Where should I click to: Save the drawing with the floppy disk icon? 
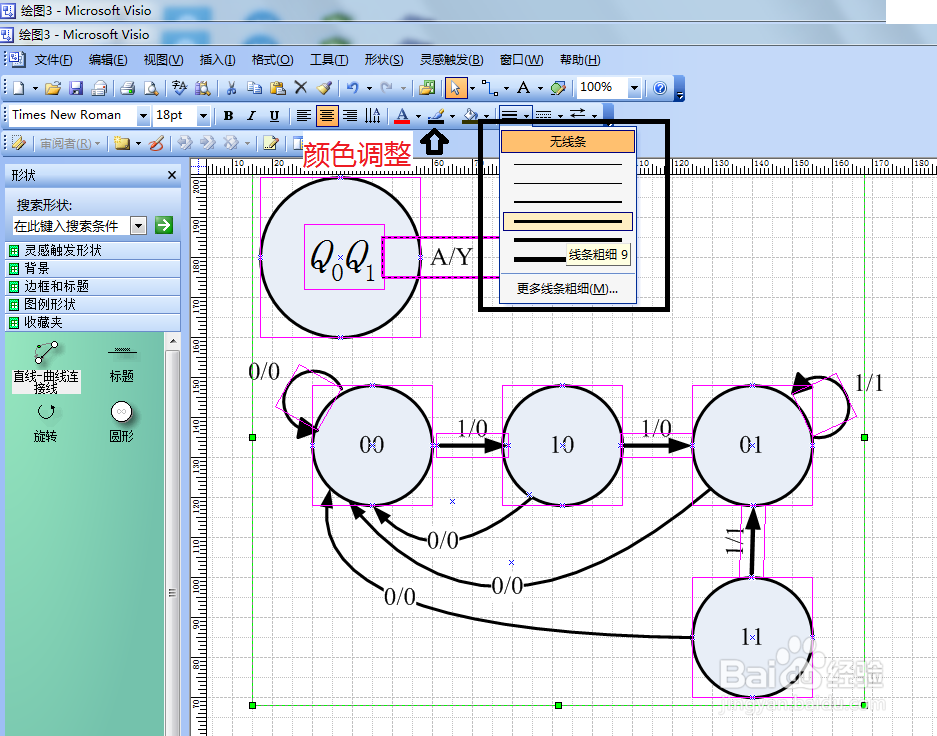coord(76,88)
